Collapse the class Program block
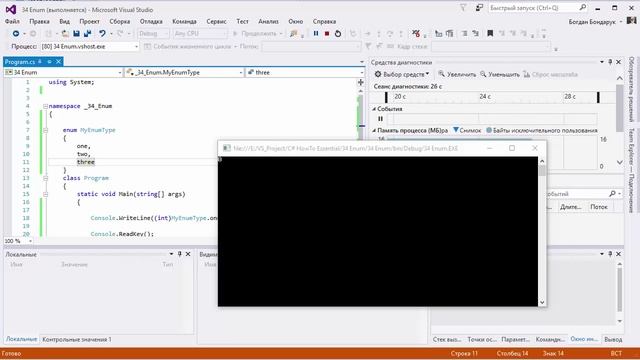 point(45,178)
